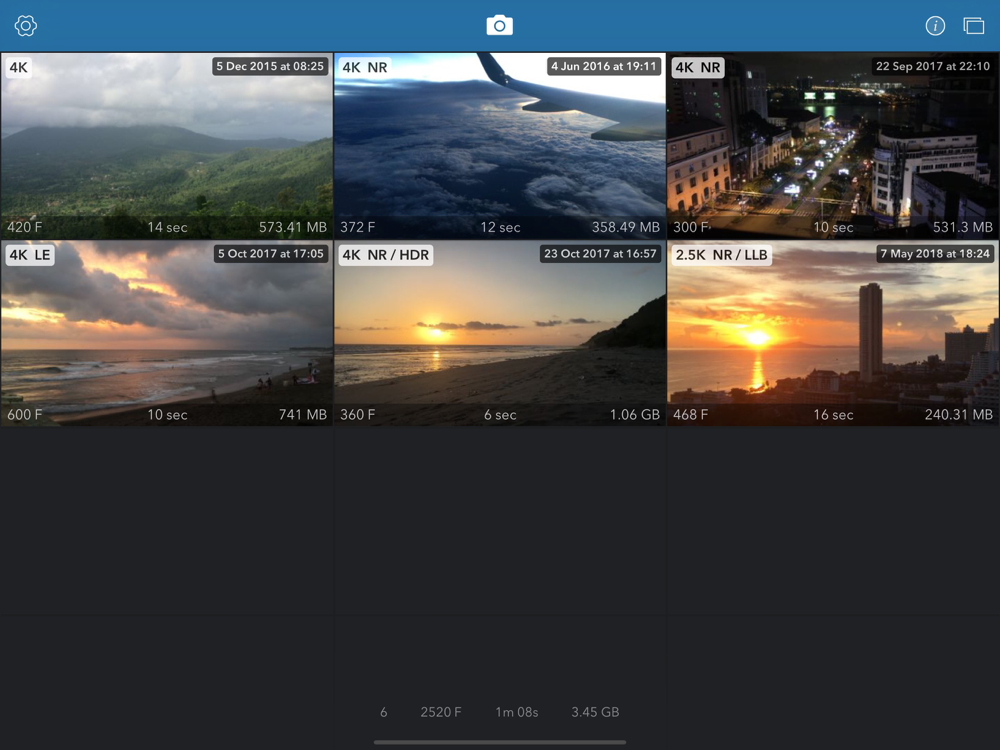Tap the '741 MB' file size
Viewport: 1000px width, 750px height.
[x=303, y=415]
